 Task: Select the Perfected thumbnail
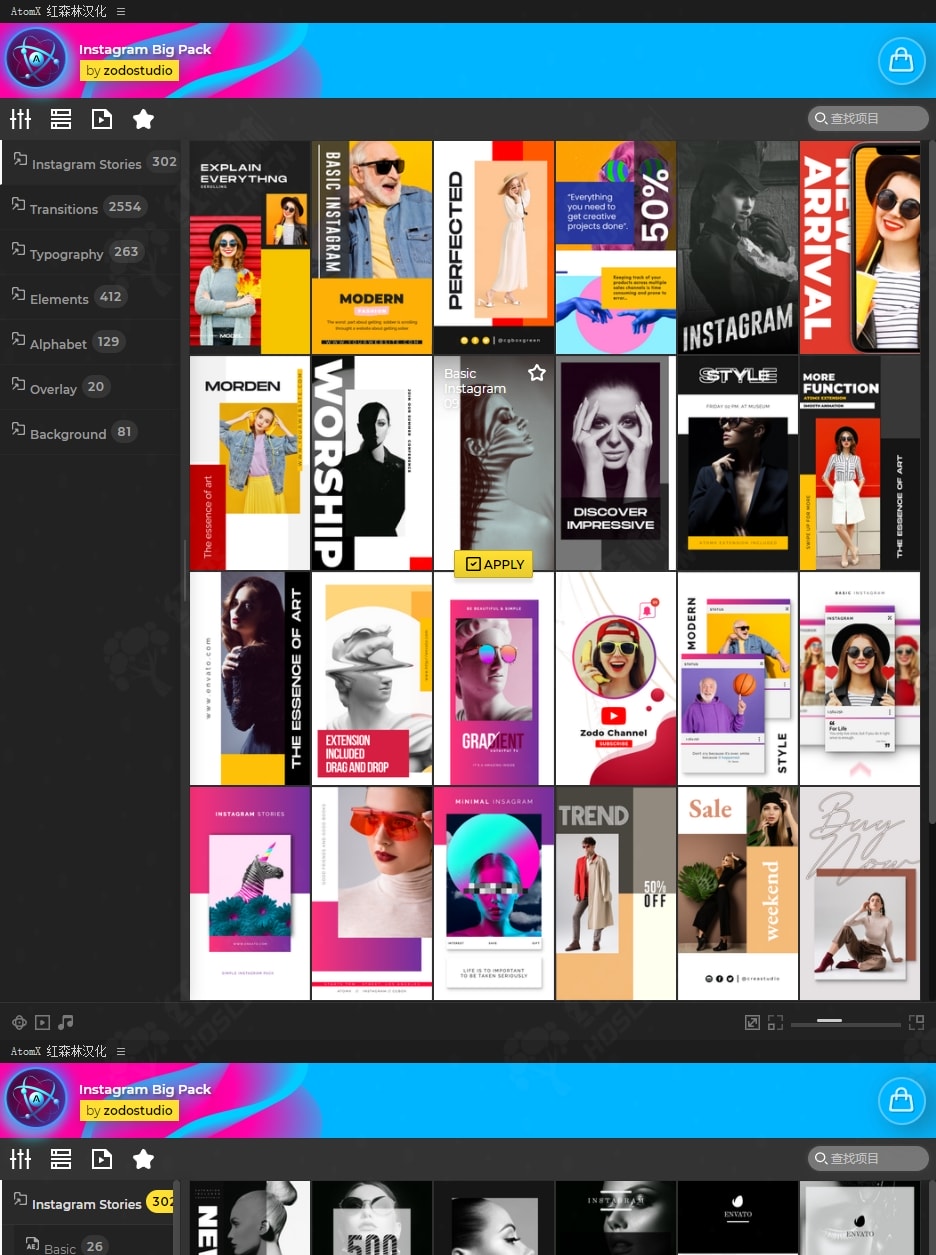pyautogui.click(x=494, y=247)
